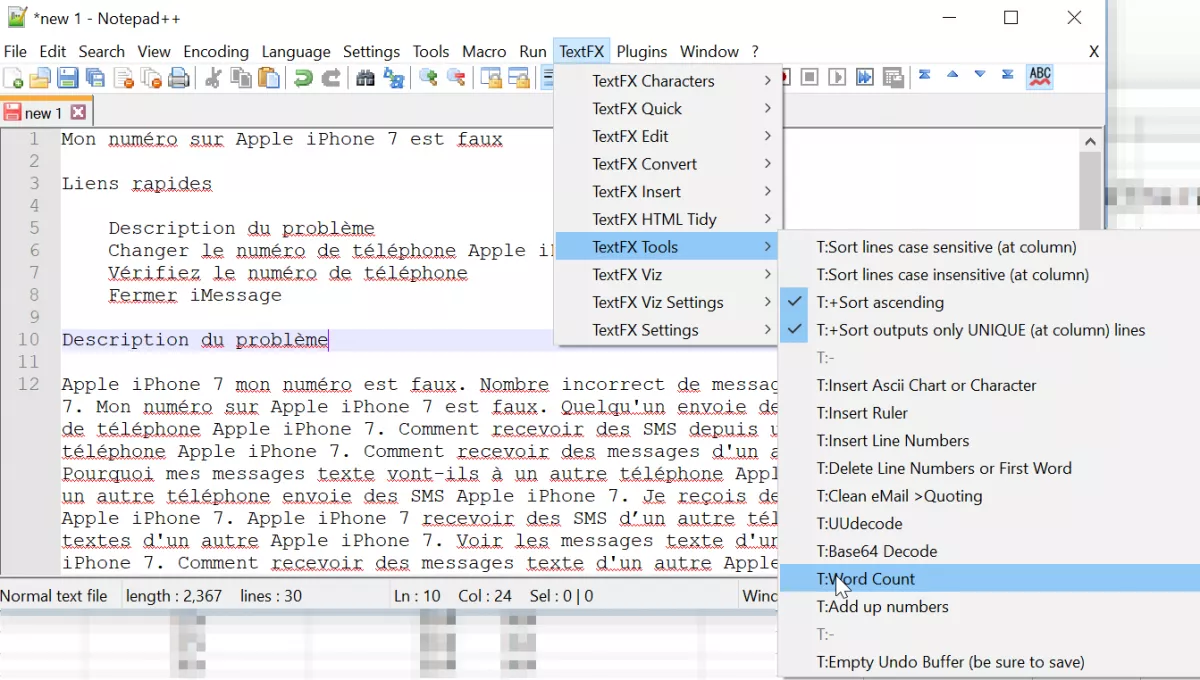Open Replace from the toolbar
The width and height of the screenshot is (1200, 680).
(393, 78)
